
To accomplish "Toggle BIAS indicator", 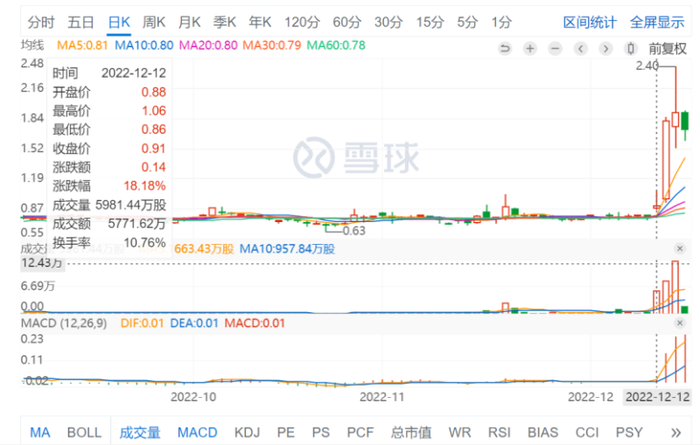I will pyautogui.click(x=543, y=433).
